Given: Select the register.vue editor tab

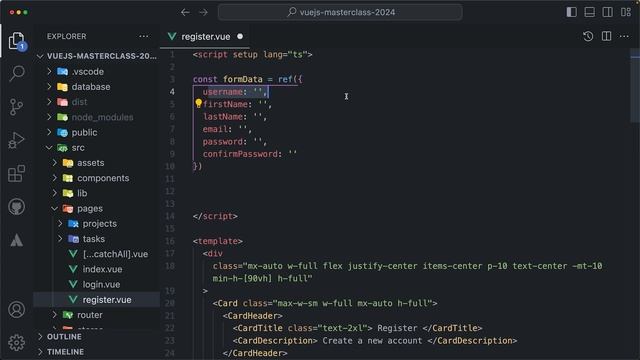Looking at the screenshot, I should coord(205,37).
